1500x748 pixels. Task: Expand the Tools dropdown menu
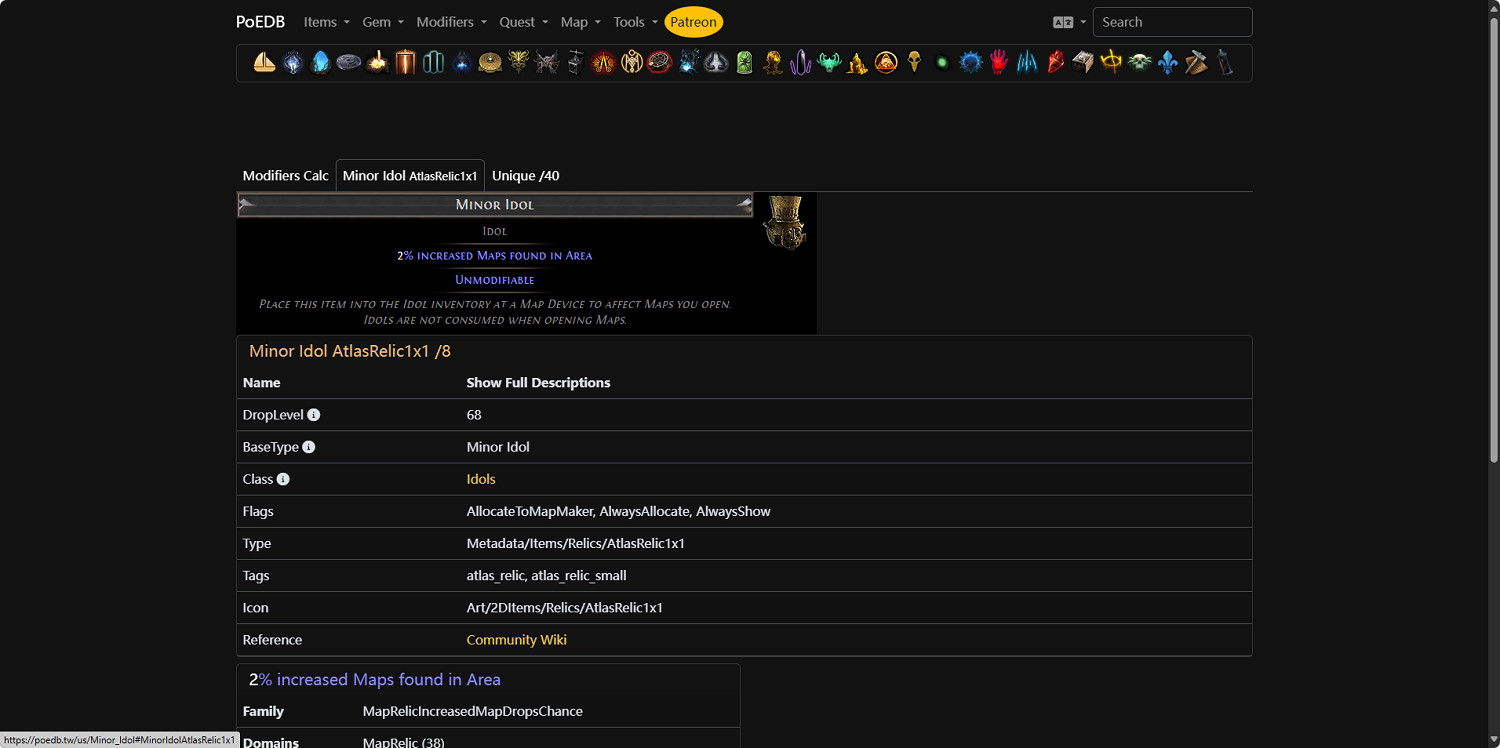coord(635,22)
